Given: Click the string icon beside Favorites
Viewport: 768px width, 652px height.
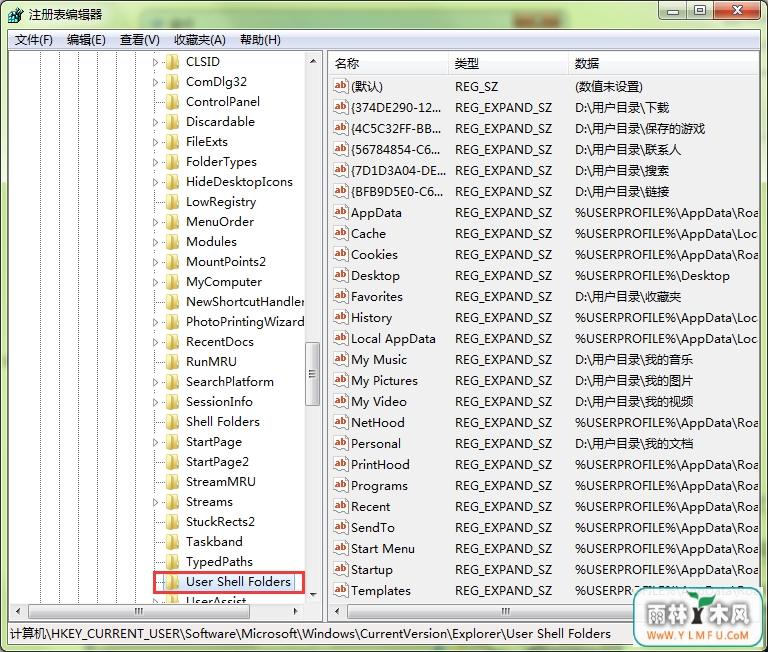Looking at the screenshot, I should click(x=340, y=296).
